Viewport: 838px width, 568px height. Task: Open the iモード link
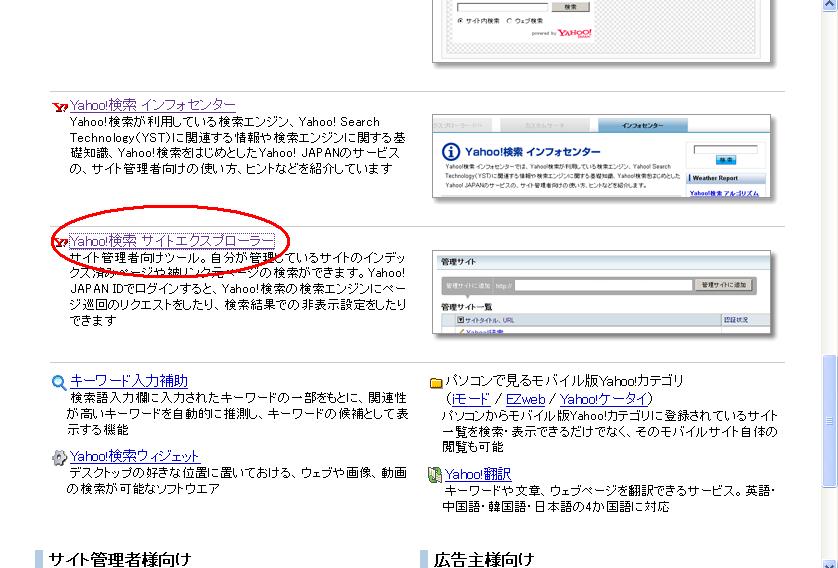tap(470, 399)
